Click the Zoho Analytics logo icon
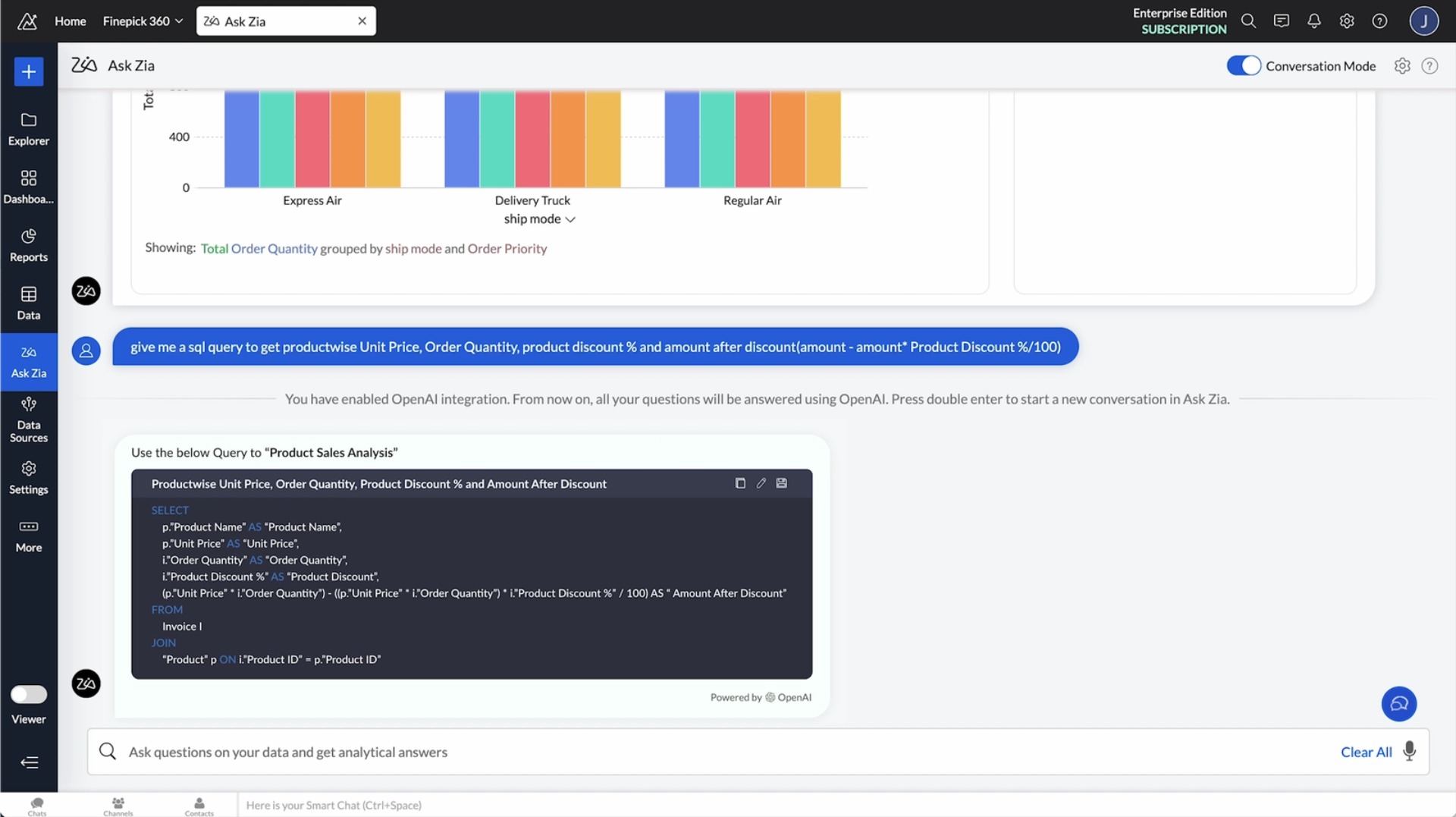The height and width of the screenshot is (817, 1456). pyautogui.click(x=27, y=21)
